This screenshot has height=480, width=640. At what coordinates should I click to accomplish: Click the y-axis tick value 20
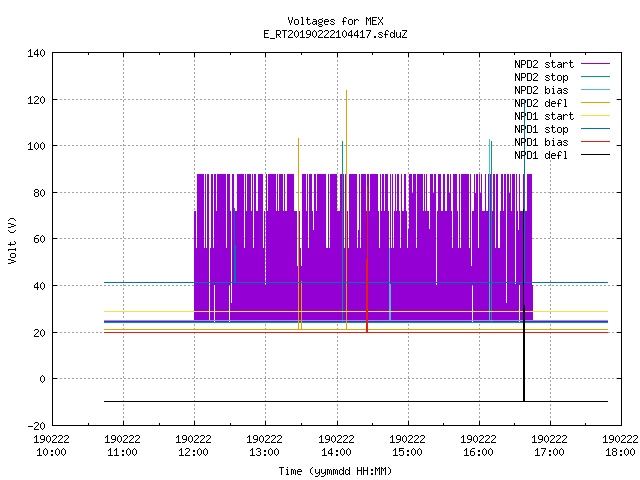point(39,333)
